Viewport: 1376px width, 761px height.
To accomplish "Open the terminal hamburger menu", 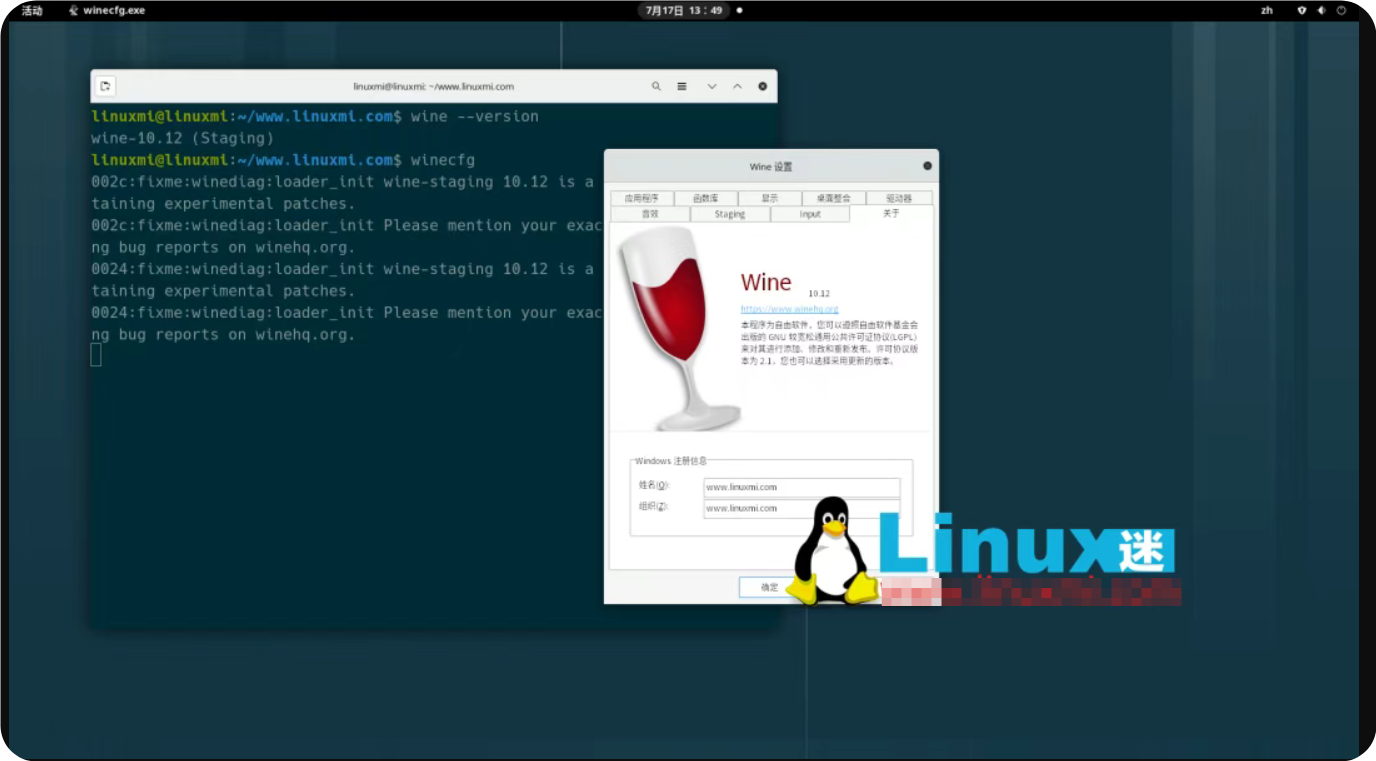I will [x=682, y=86].
